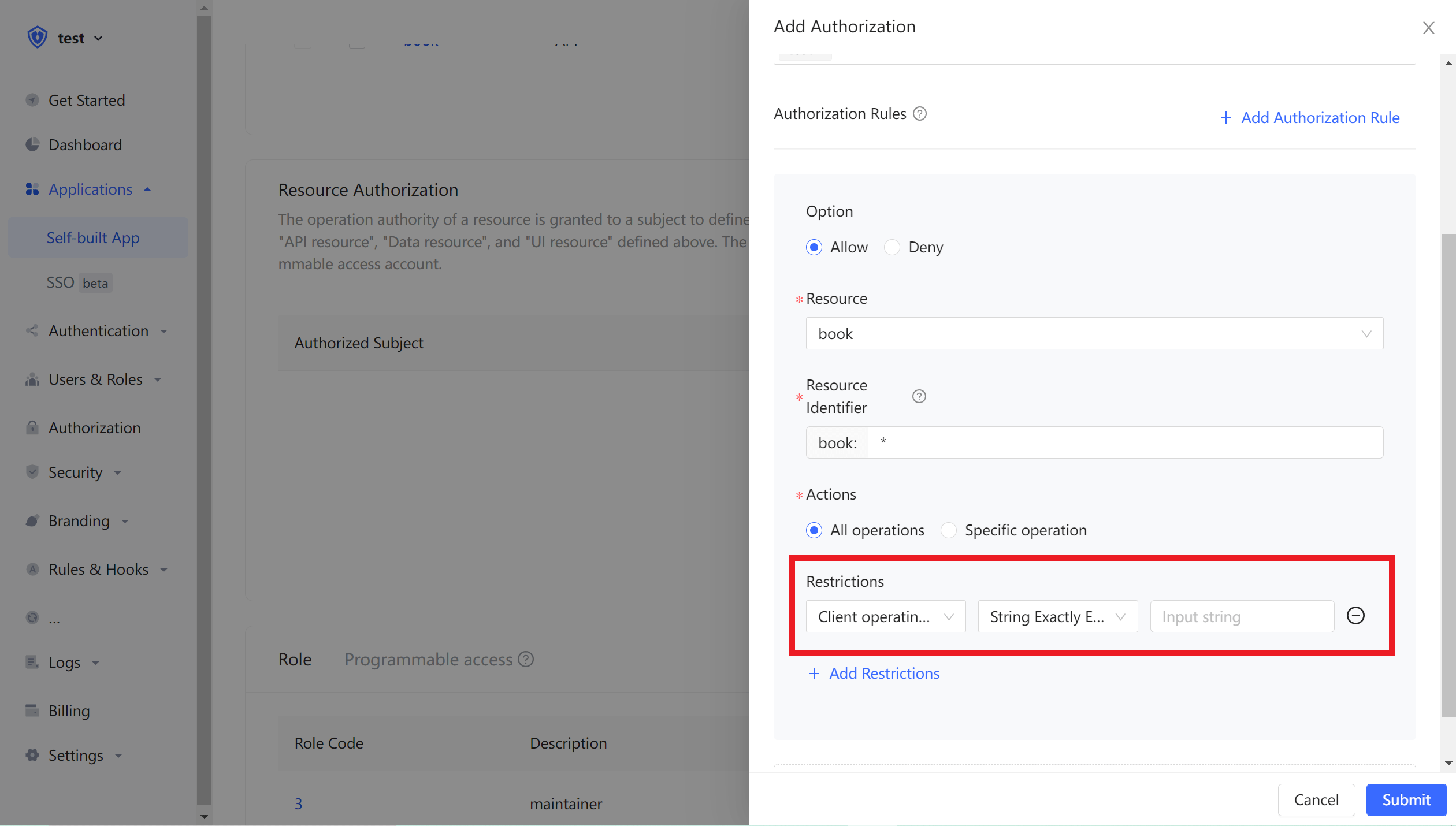1456x826 pixels.
Task: Click the Dashboard pie chart icon
Action: (32, 144)
